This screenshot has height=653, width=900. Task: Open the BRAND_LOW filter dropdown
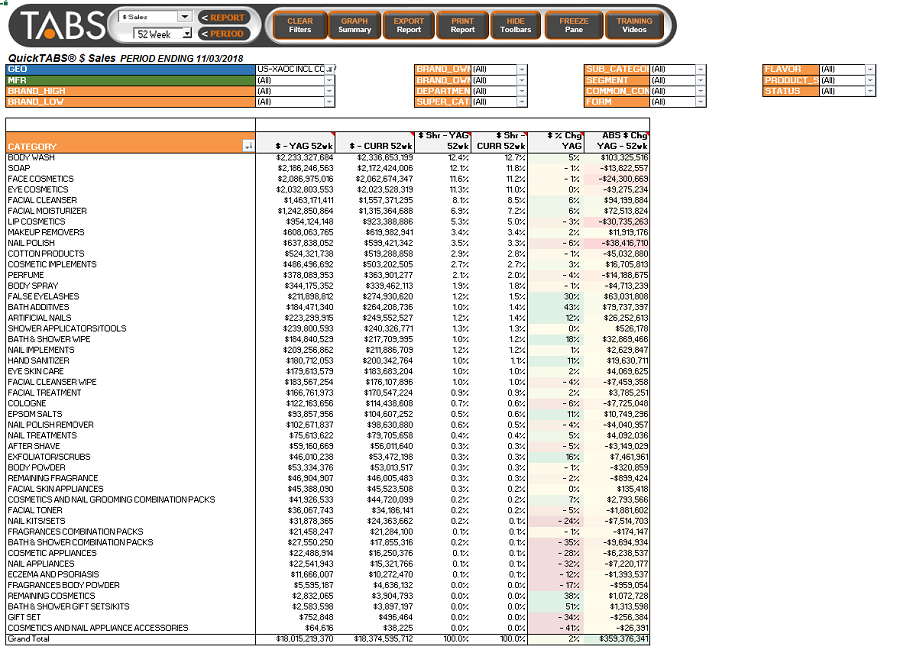pos(329,102)
